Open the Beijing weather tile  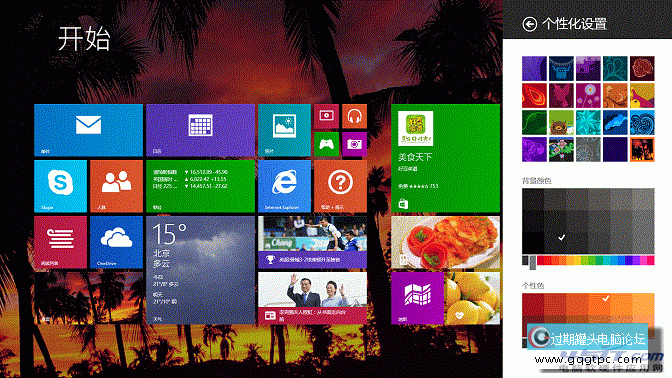click(200, 270)
